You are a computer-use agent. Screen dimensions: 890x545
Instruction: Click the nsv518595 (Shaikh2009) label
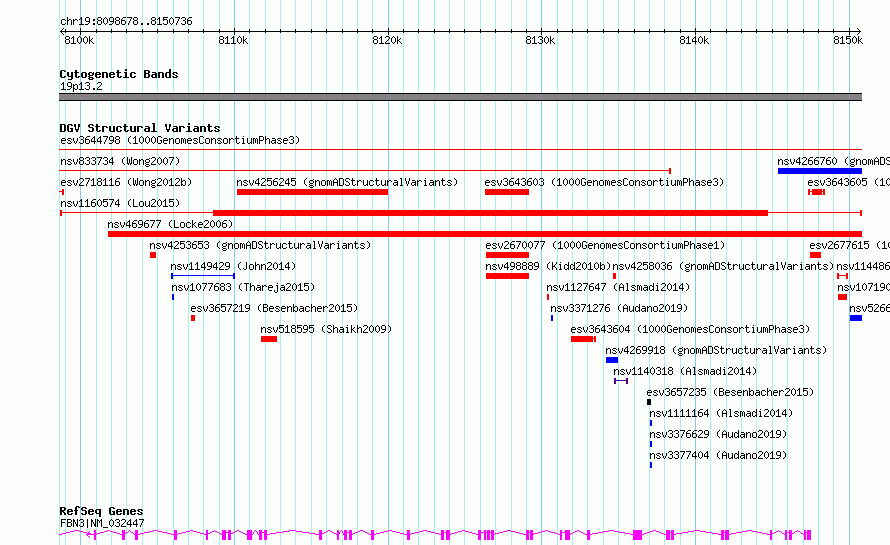[326, 329]
